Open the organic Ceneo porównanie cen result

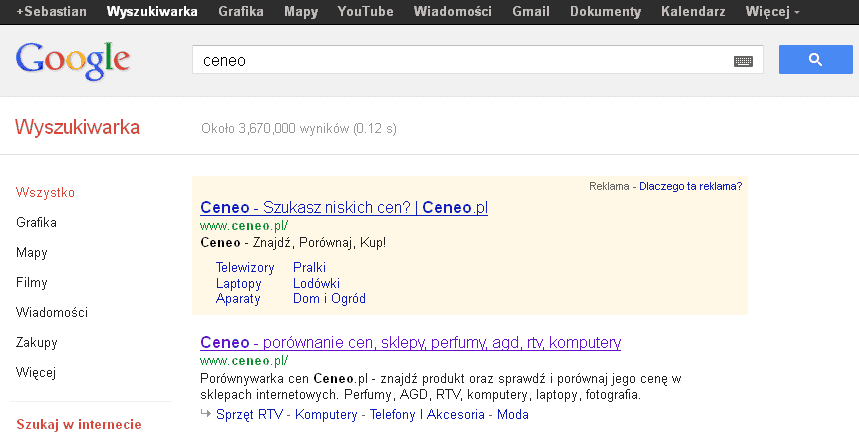(x=410, y=343)
